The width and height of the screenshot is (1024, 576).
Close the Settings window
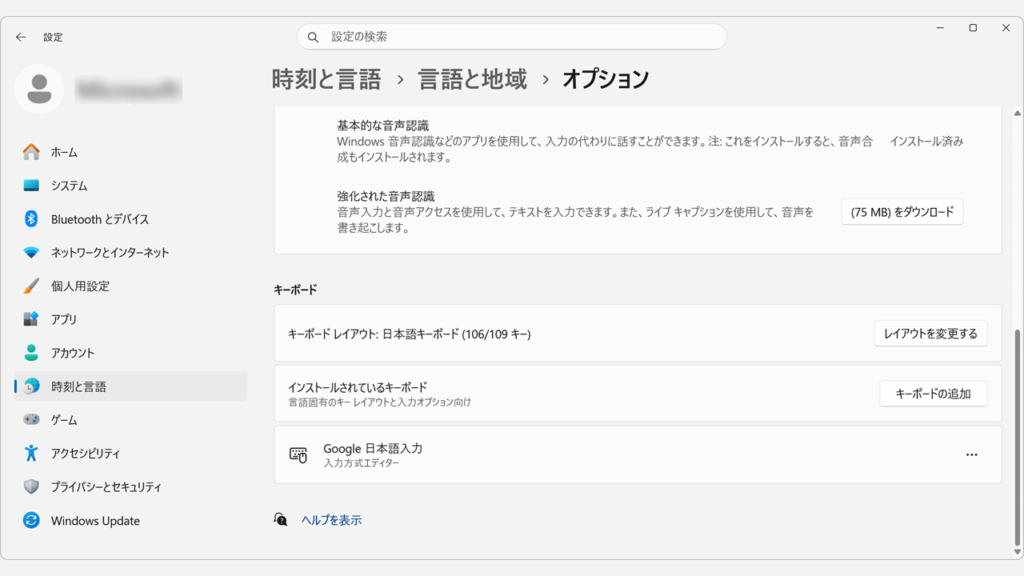tap(1006, 28)
